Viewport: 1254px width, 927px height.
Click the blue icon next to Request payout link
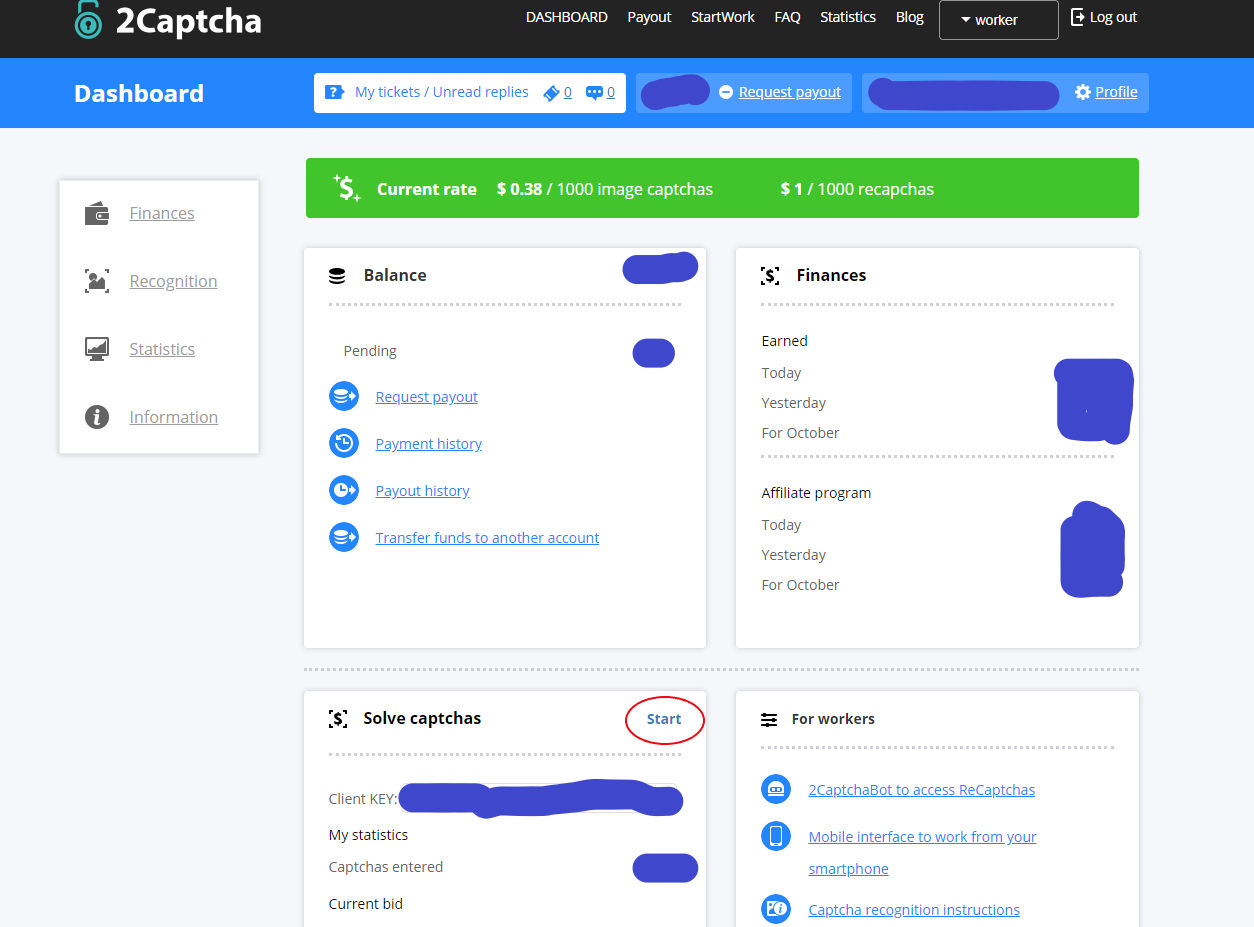(x=344, y=396)
